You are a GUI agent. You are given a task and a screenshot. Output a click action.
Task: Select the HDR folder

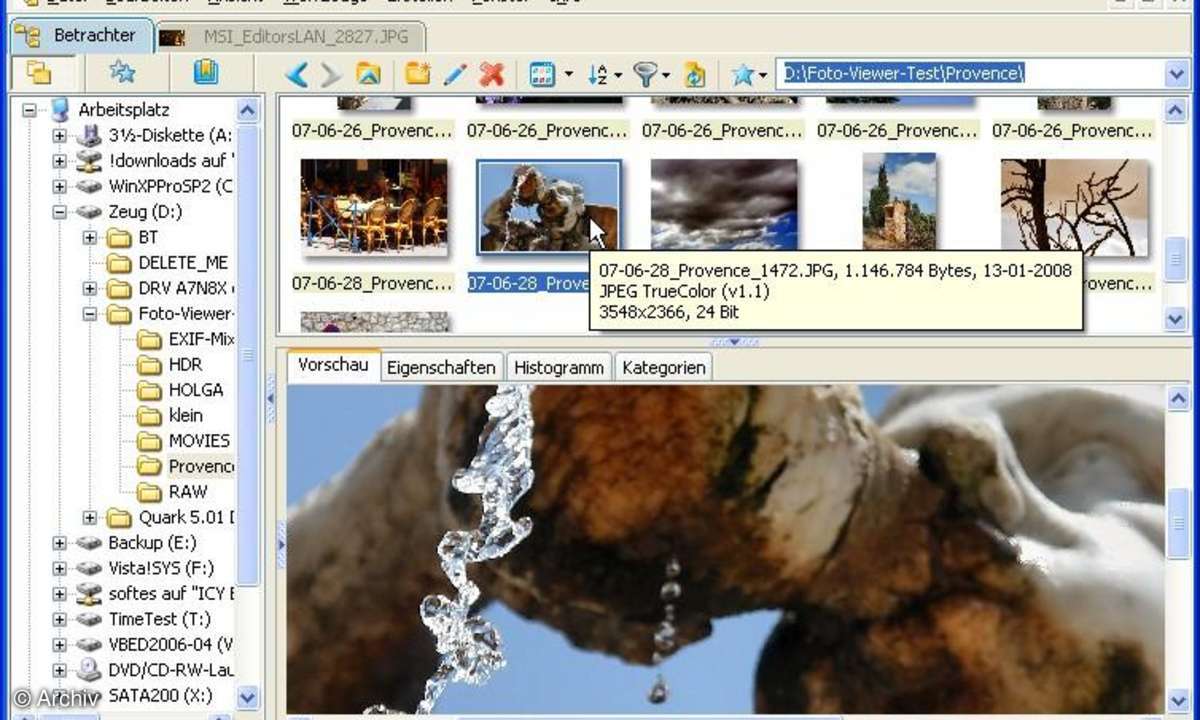point(185,365)
